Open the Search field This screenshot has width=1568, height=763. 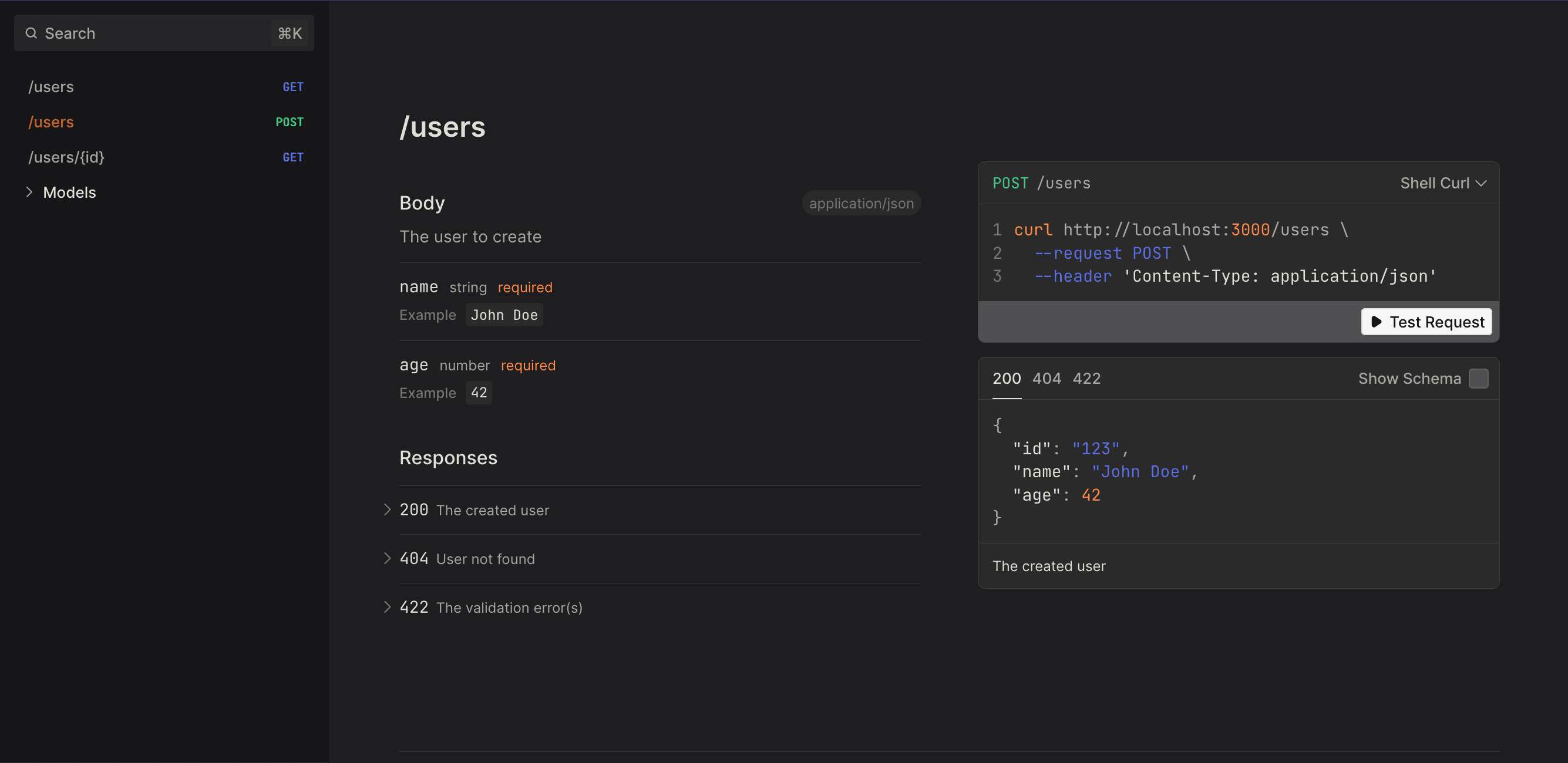[164, 33]
